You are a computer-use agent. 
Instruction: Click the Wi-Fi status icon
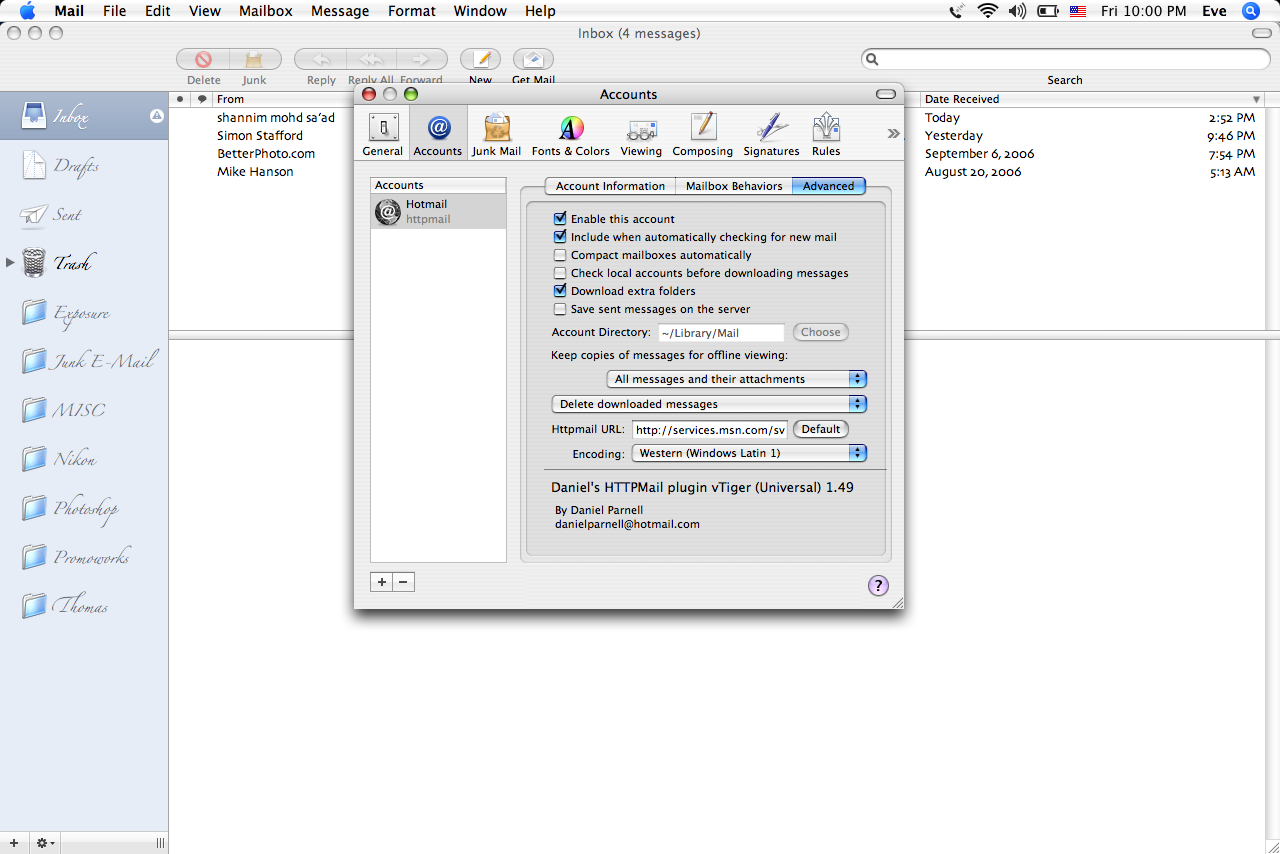988,11
